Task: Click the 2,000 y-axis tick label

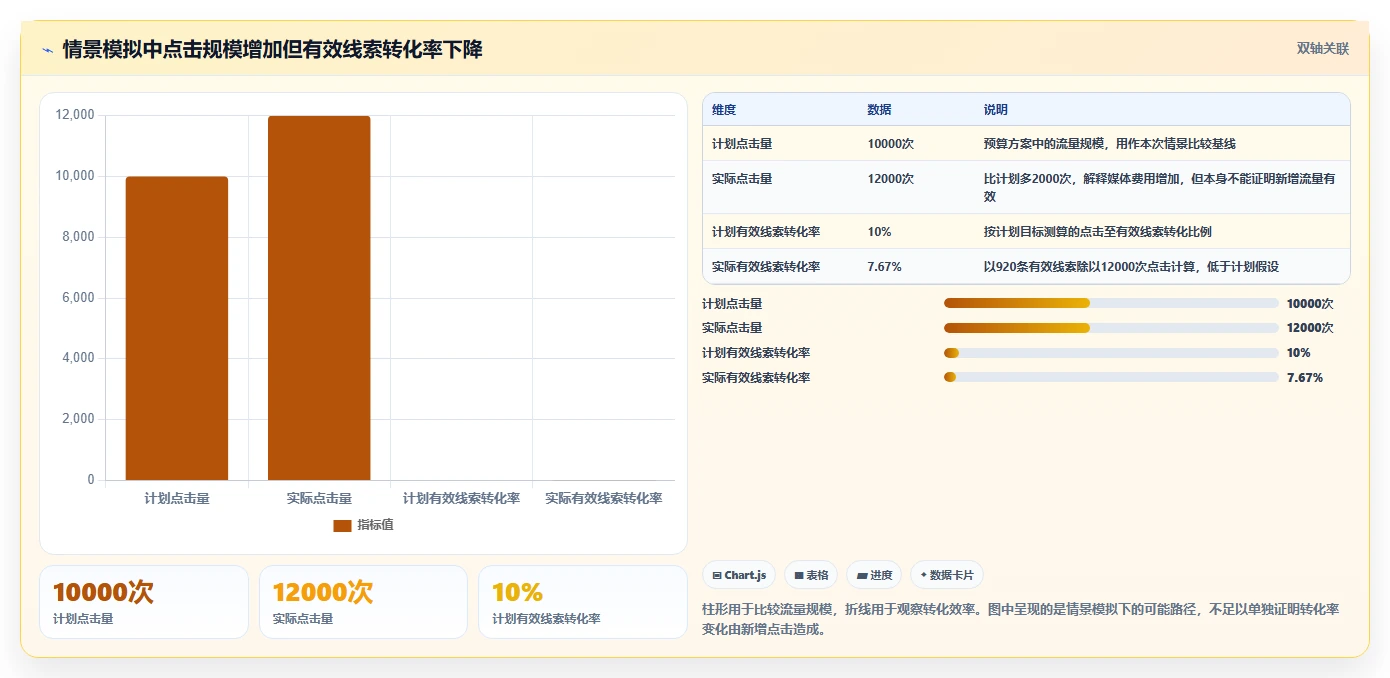Action: pyautogui.click(x=78, y=419)
